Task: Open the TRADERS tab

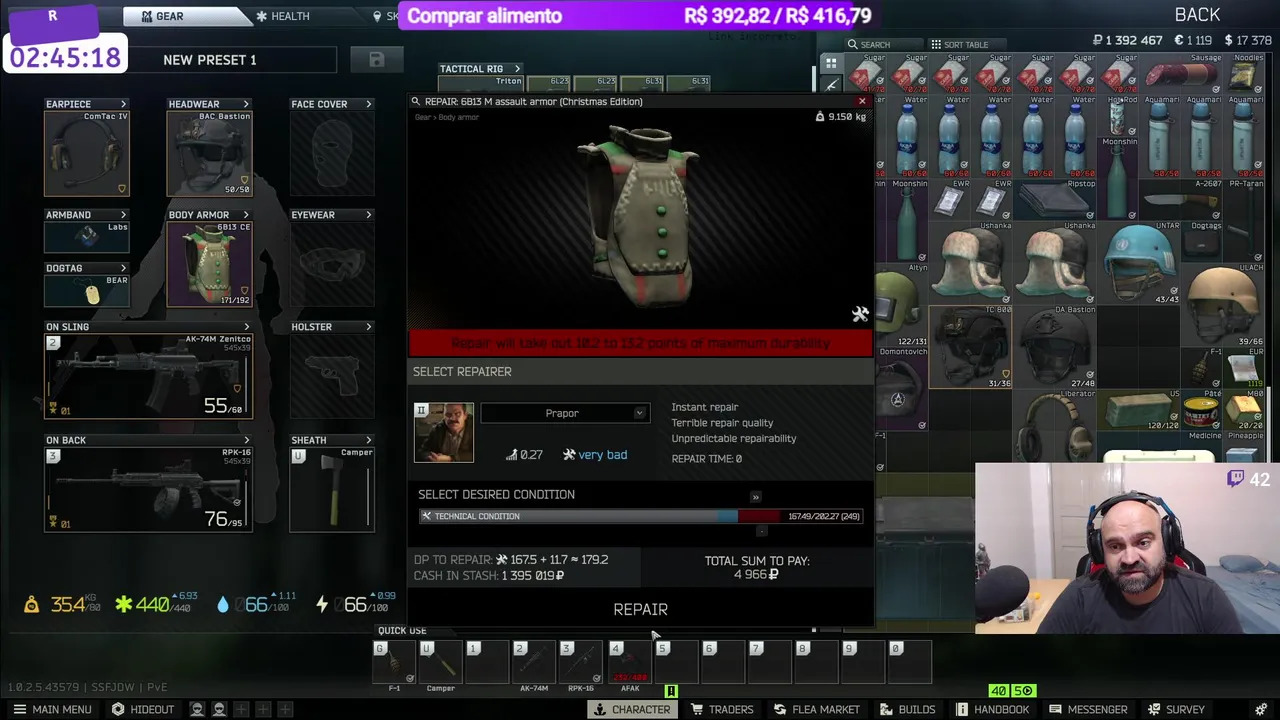Action: 722,709
